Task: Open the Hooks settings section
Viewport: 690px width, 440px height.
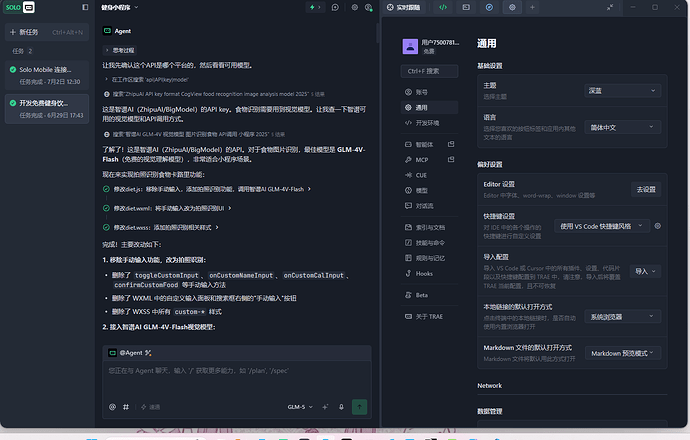Action: tap(429, 274)
